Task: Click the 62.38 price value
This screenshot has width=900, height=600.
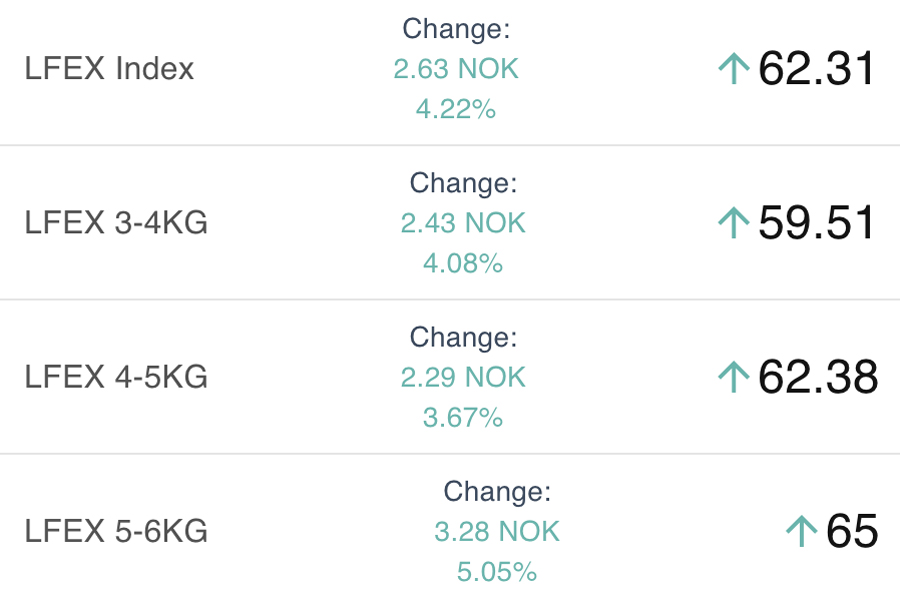Action: [x=817, y=377]
